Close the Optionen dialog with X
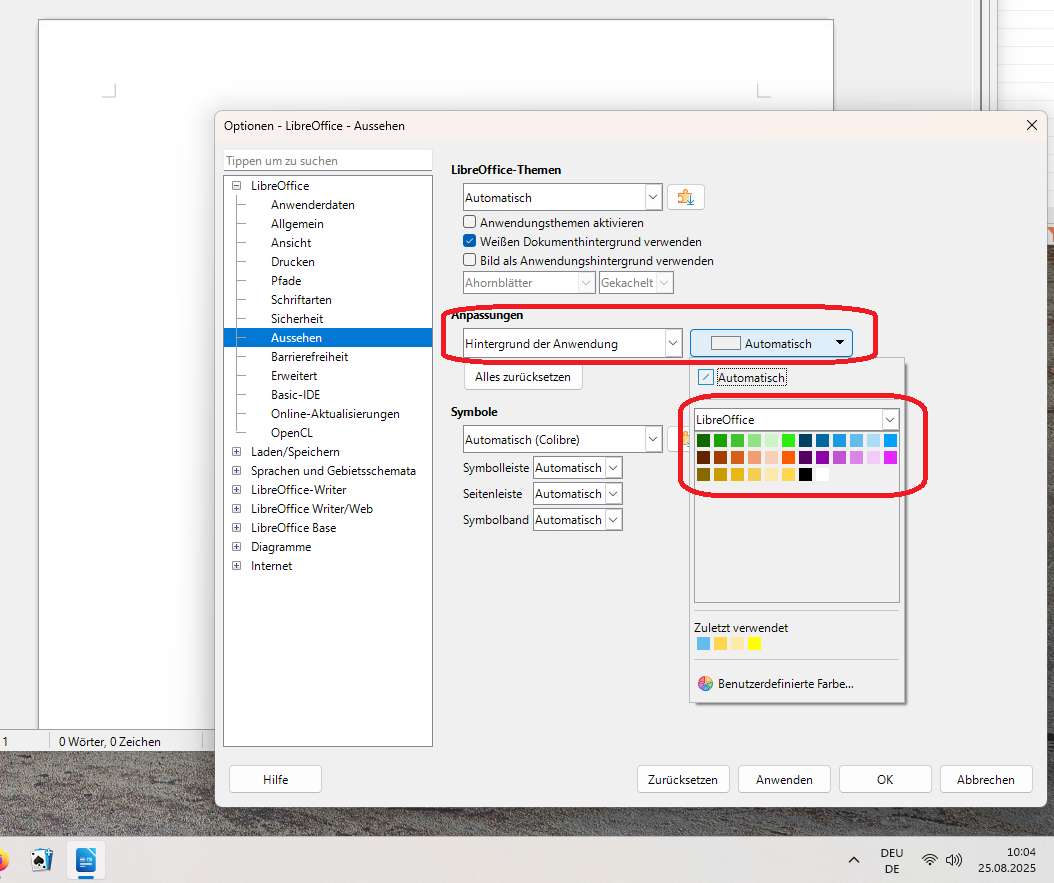 (x=1032, y=125)
